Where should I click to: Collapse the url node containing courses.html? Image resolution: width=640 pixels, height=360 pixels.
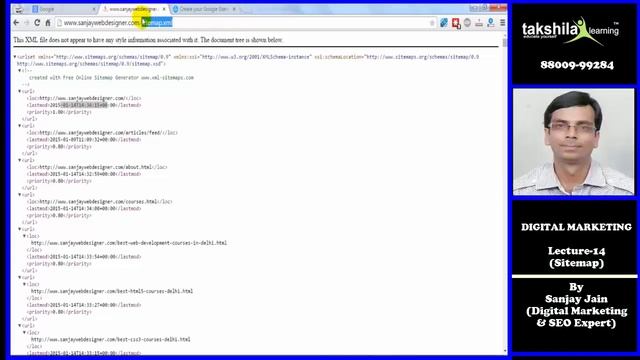pyautogui.click(x=19, y=195)
